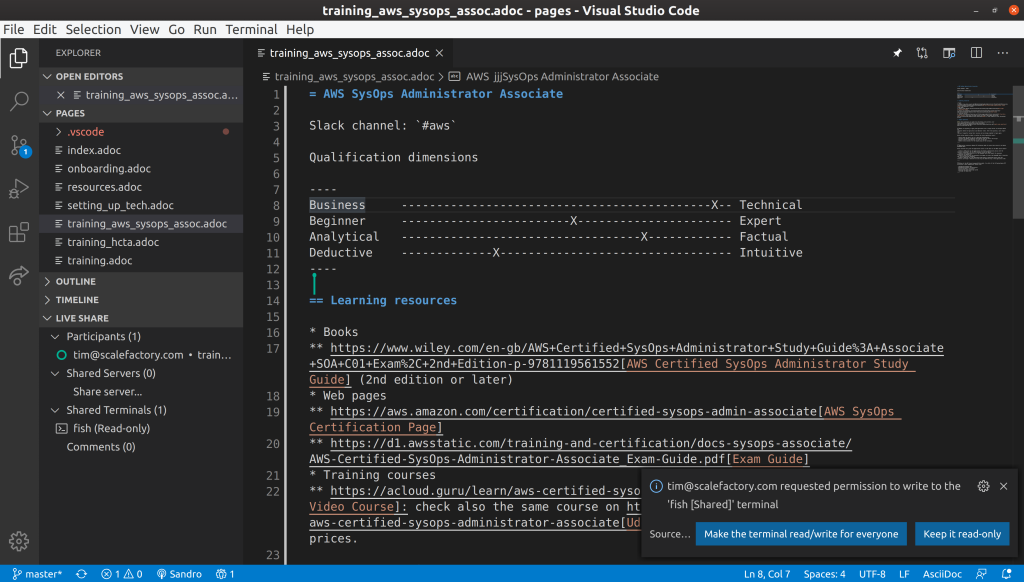Click the Synchronize Changes icon in status bar

(81, 574)
